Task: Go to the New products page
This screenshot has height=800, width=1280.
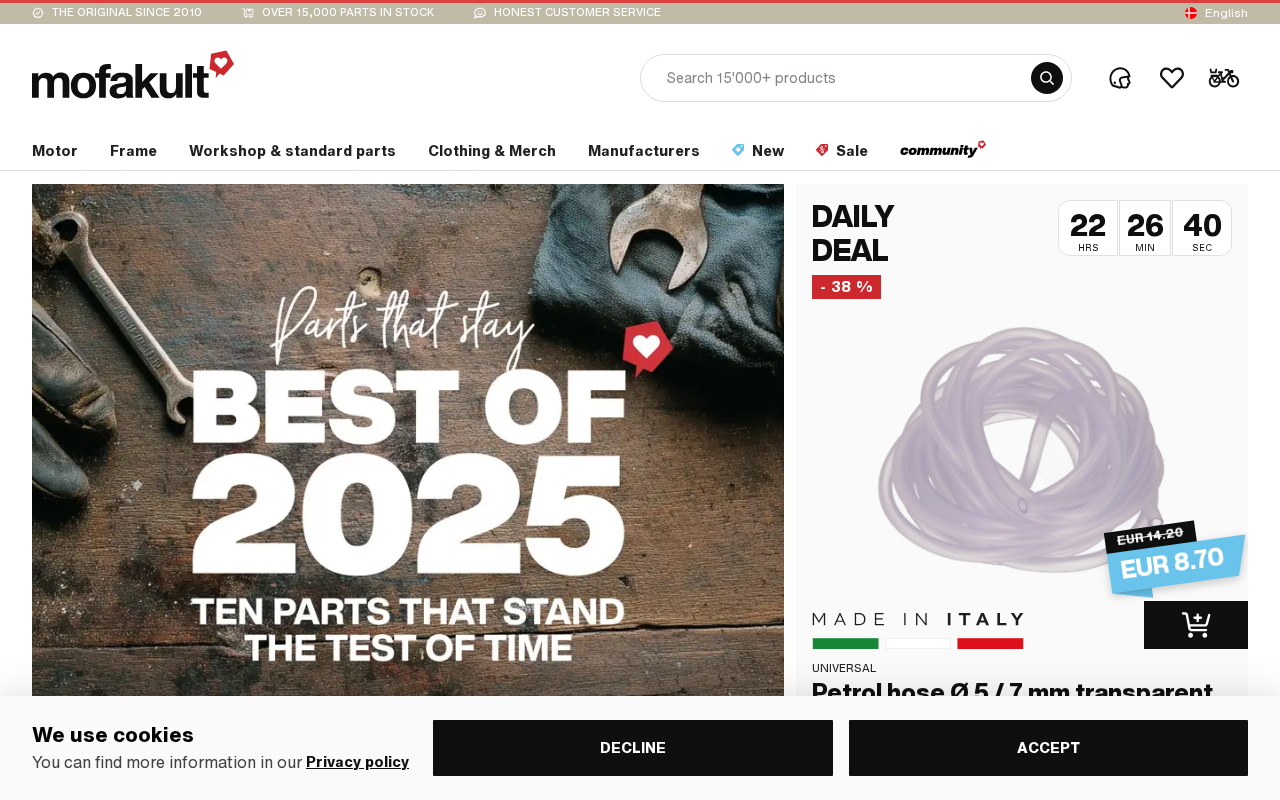Action: [758, 151]
